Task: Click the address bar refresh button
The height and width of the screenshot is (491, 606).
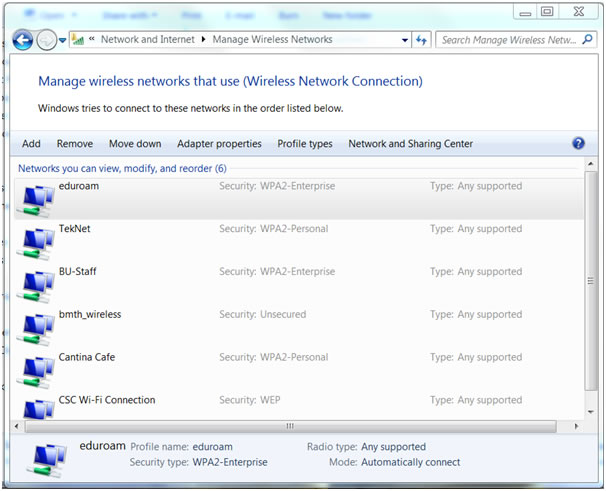Action: pos(421,40)
